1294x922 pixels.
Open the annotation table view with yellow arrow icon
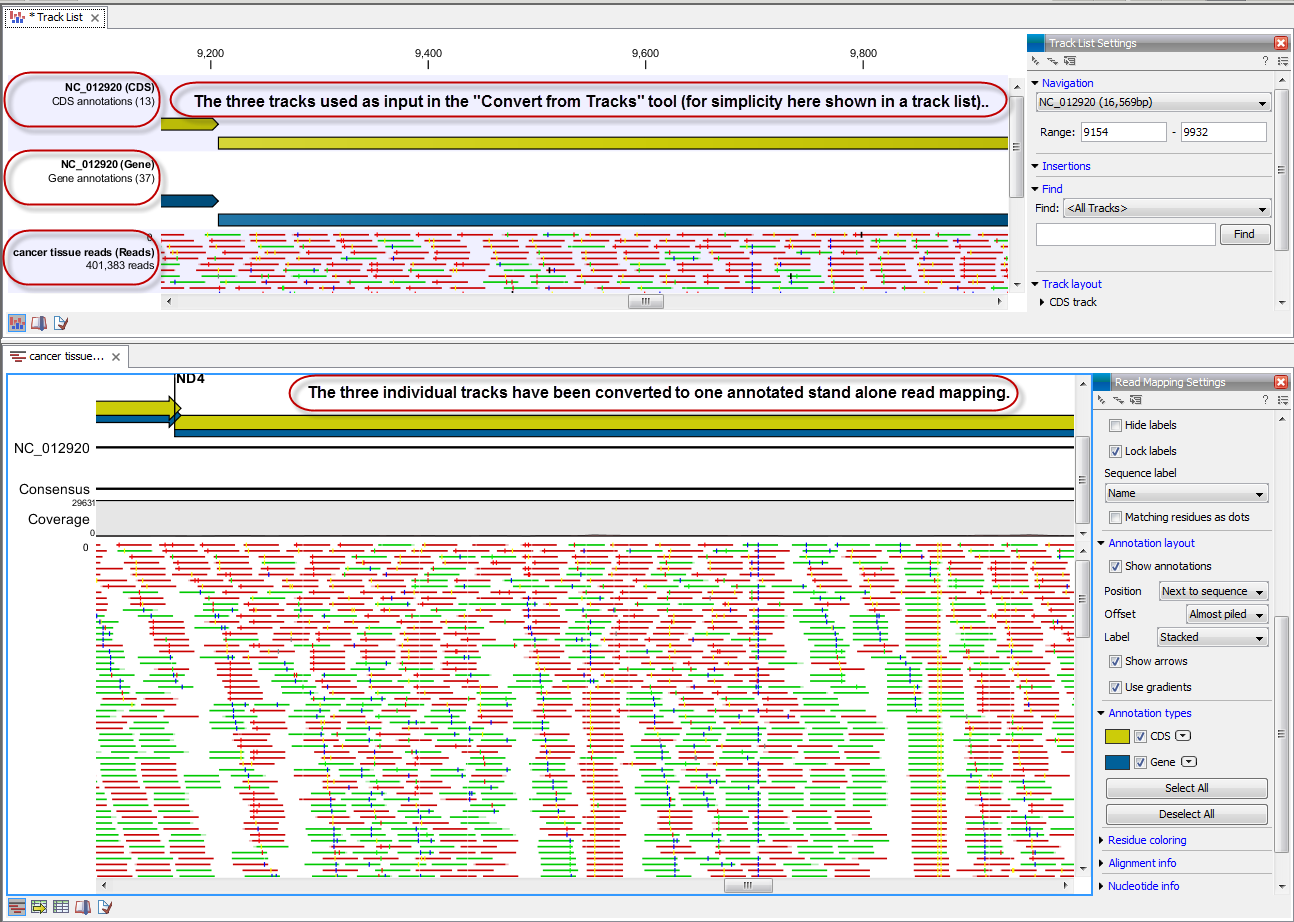coord(38,907)
